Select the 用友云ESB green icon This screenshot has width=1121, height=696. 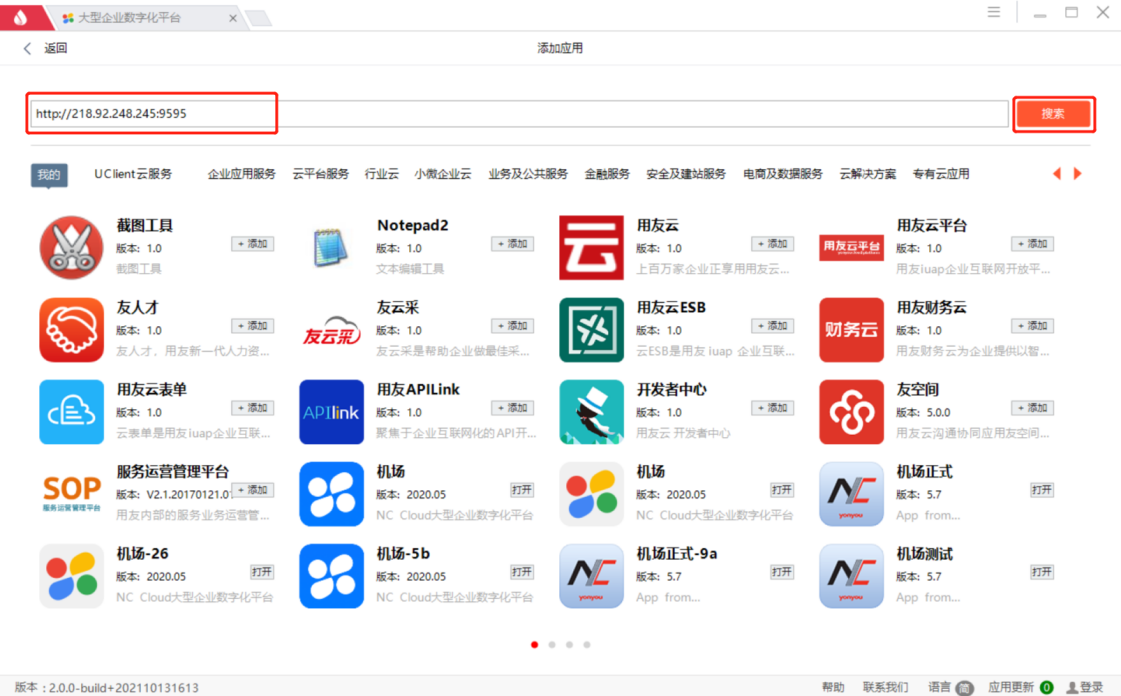click(591, 329)
